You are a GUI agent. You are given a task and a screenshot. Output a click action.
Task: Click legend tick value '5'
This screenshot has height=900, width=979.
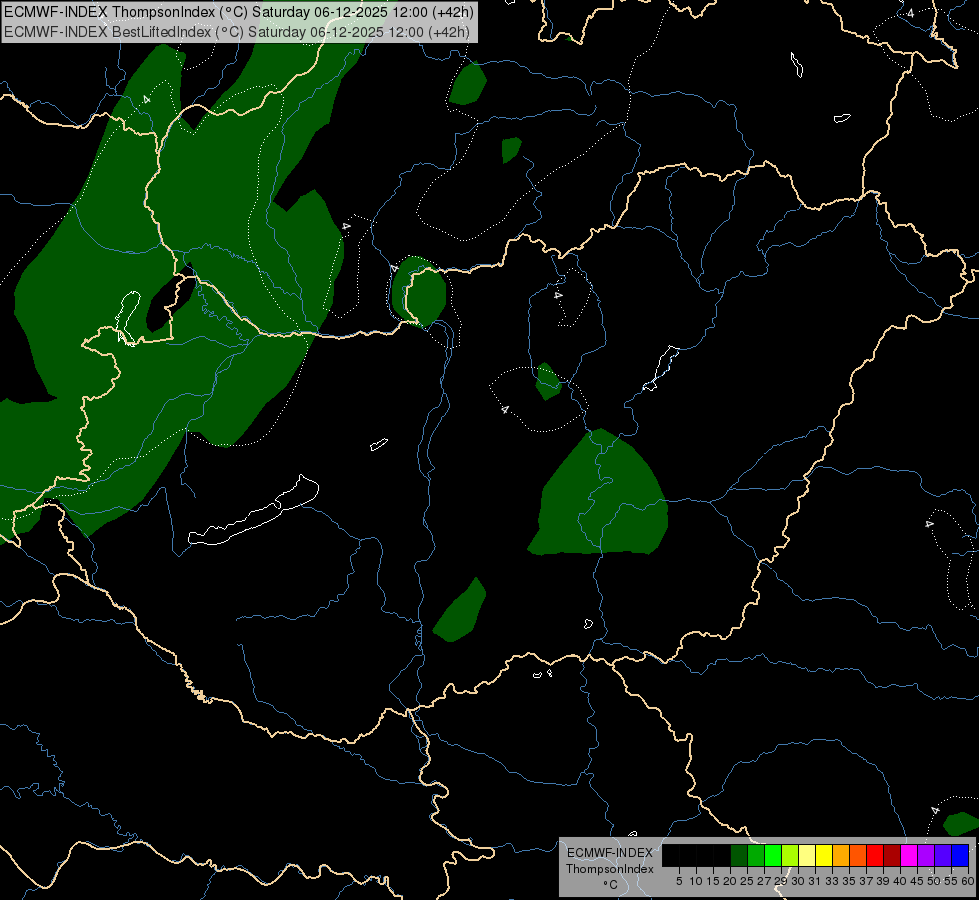tap(679, 881)
